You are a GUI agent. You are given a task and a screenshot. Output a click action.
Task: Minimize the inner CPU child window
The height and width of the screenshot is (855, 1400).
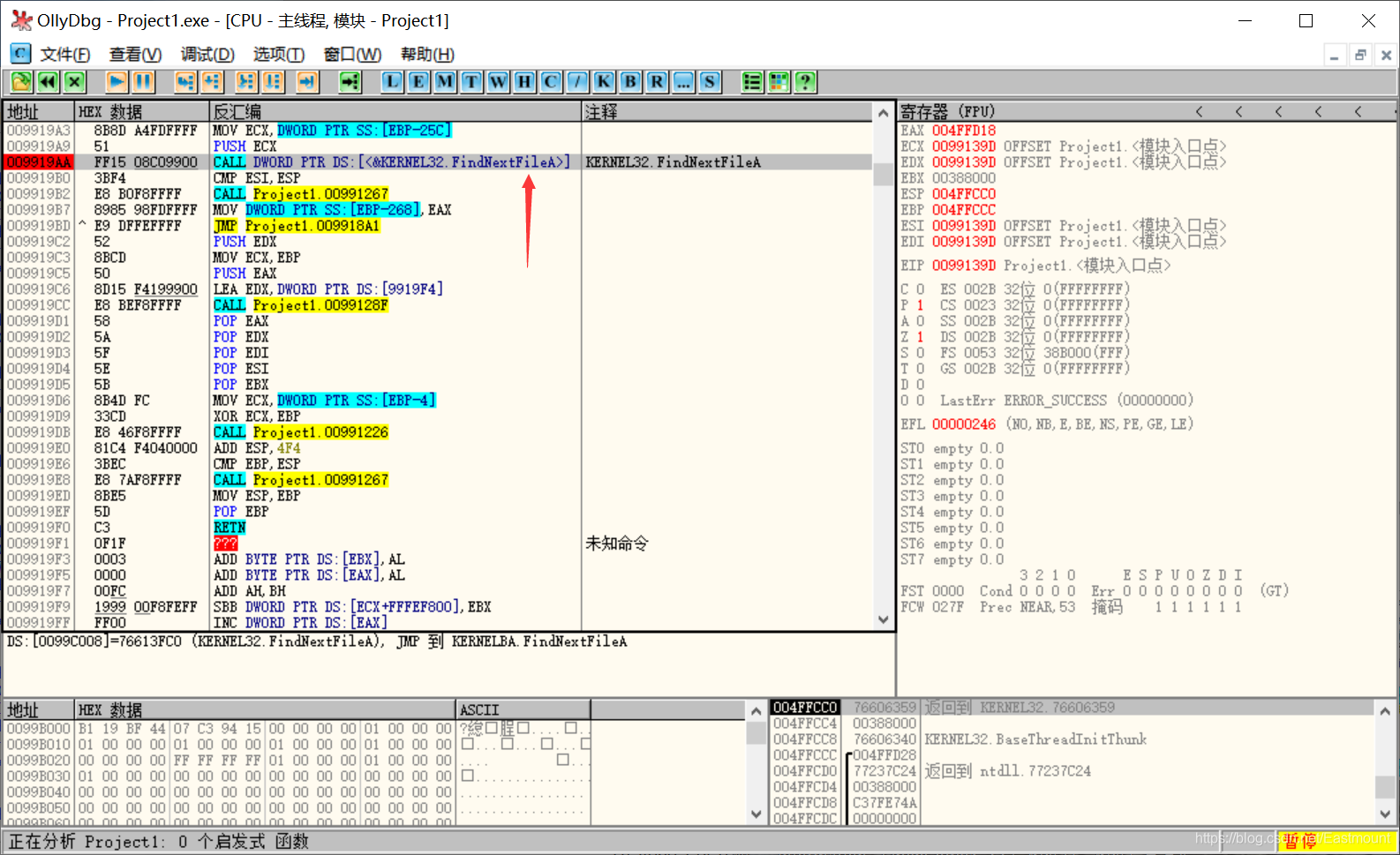[x=1335, y=55]
